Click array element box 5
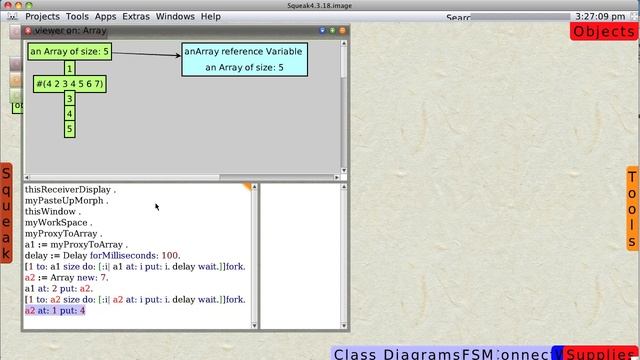Screen dimensions: 640x360 70,129
